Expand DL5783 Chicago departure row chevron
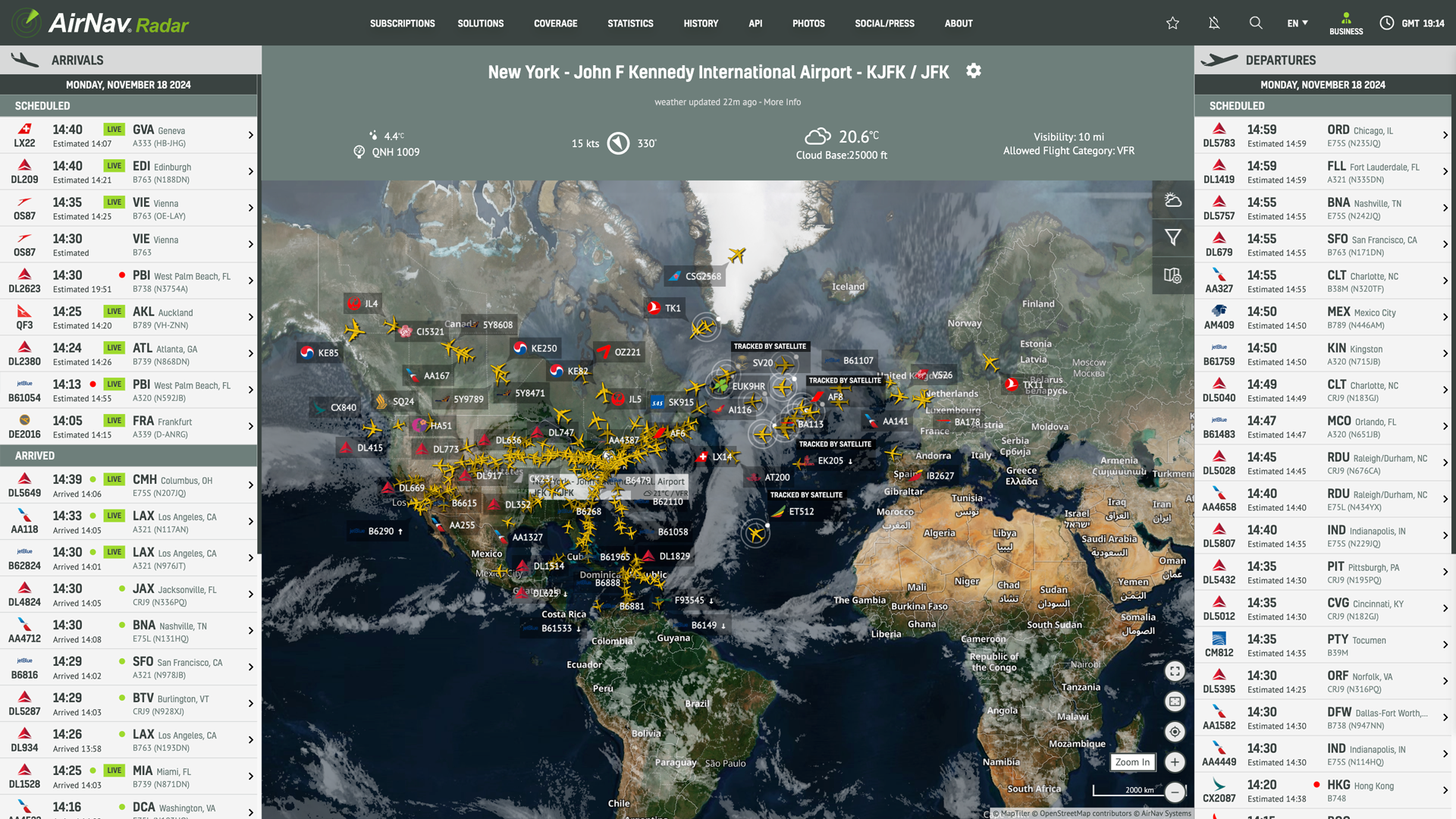 [x=1445, y=135]
